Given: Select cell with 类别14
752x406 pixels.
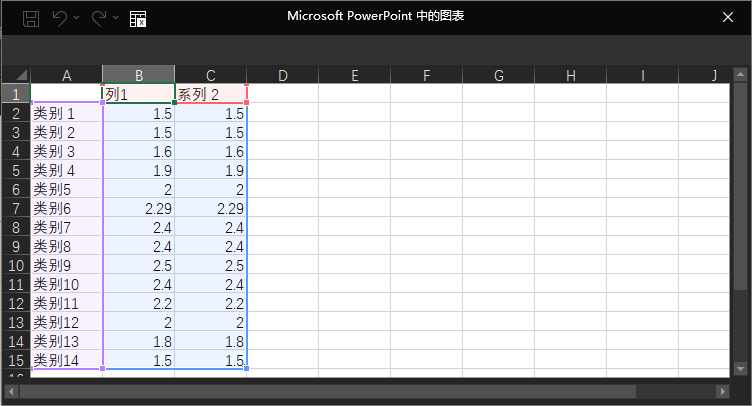Looking at the screenshot, I should click(67, 360).
